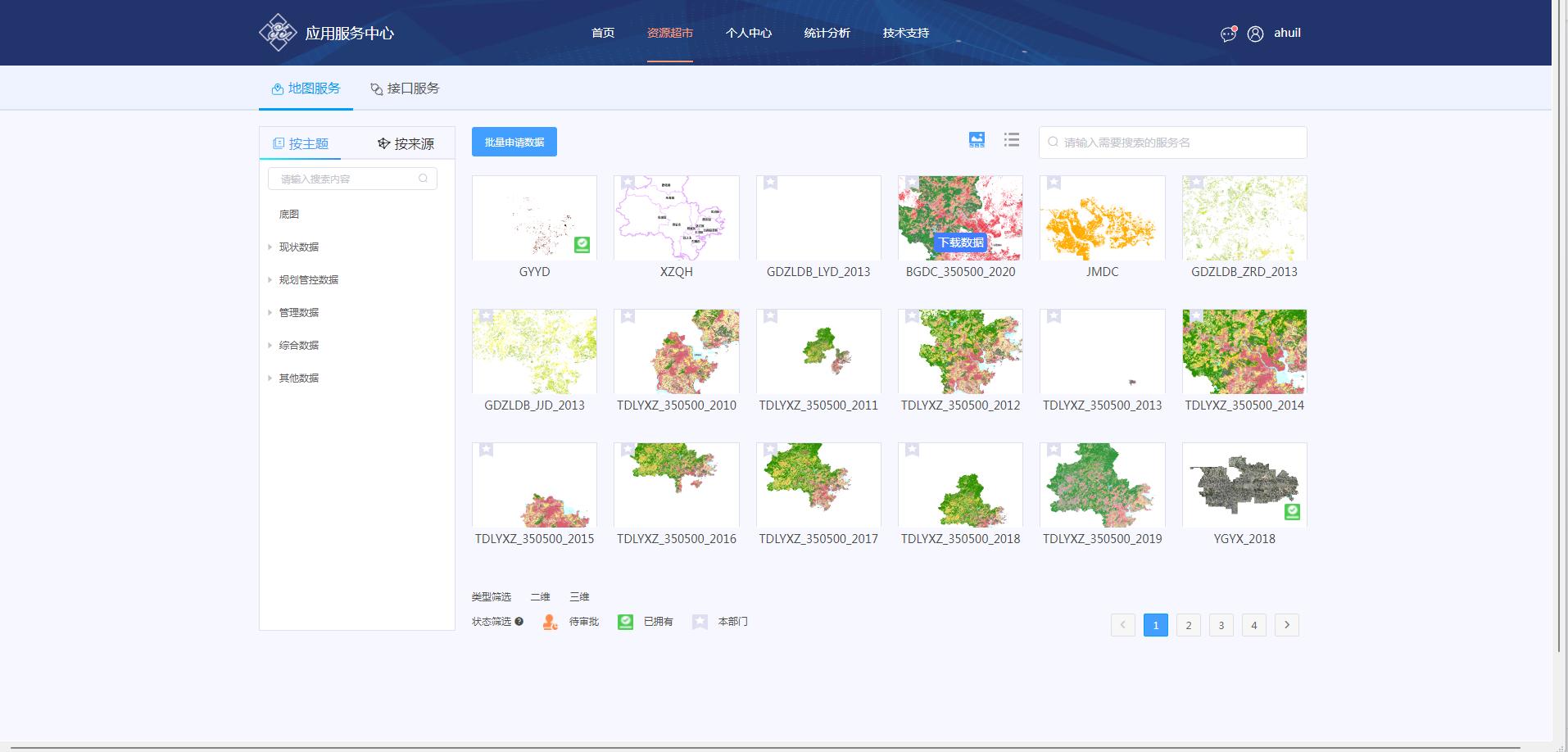The image size is (1568, 752).
Task: Expand the 综合数据 tree node
Action: pyautogui.click(x=270, y=345)
